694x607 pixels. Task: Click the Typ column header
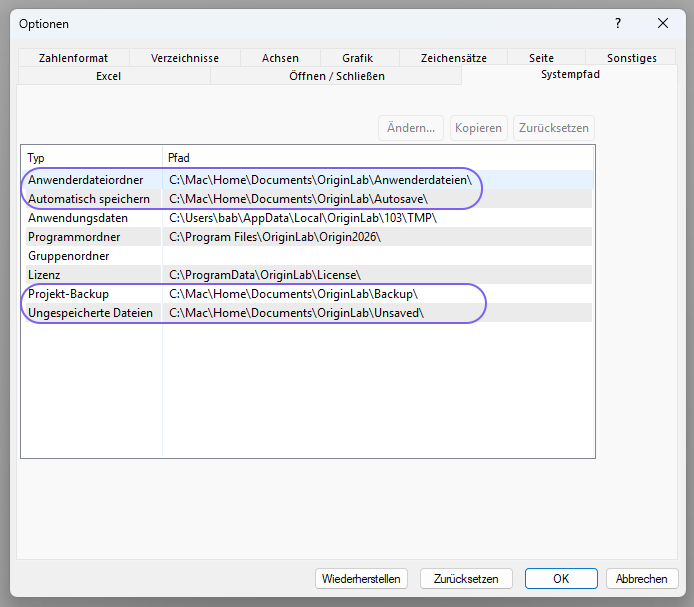click(x=91, y=158)
